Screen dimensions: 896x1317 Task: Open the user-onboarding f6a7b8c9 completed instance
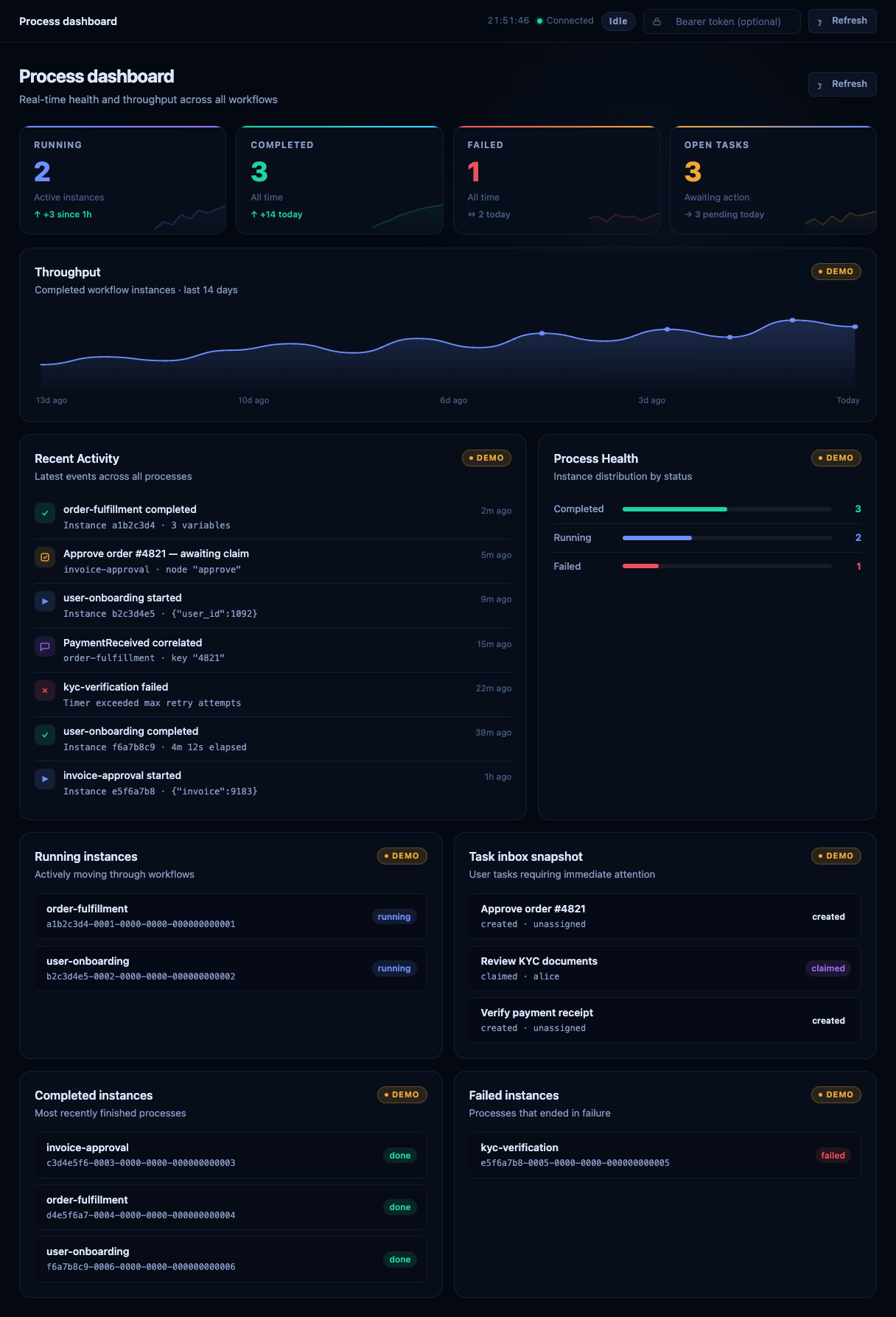tap(231, 1259)
